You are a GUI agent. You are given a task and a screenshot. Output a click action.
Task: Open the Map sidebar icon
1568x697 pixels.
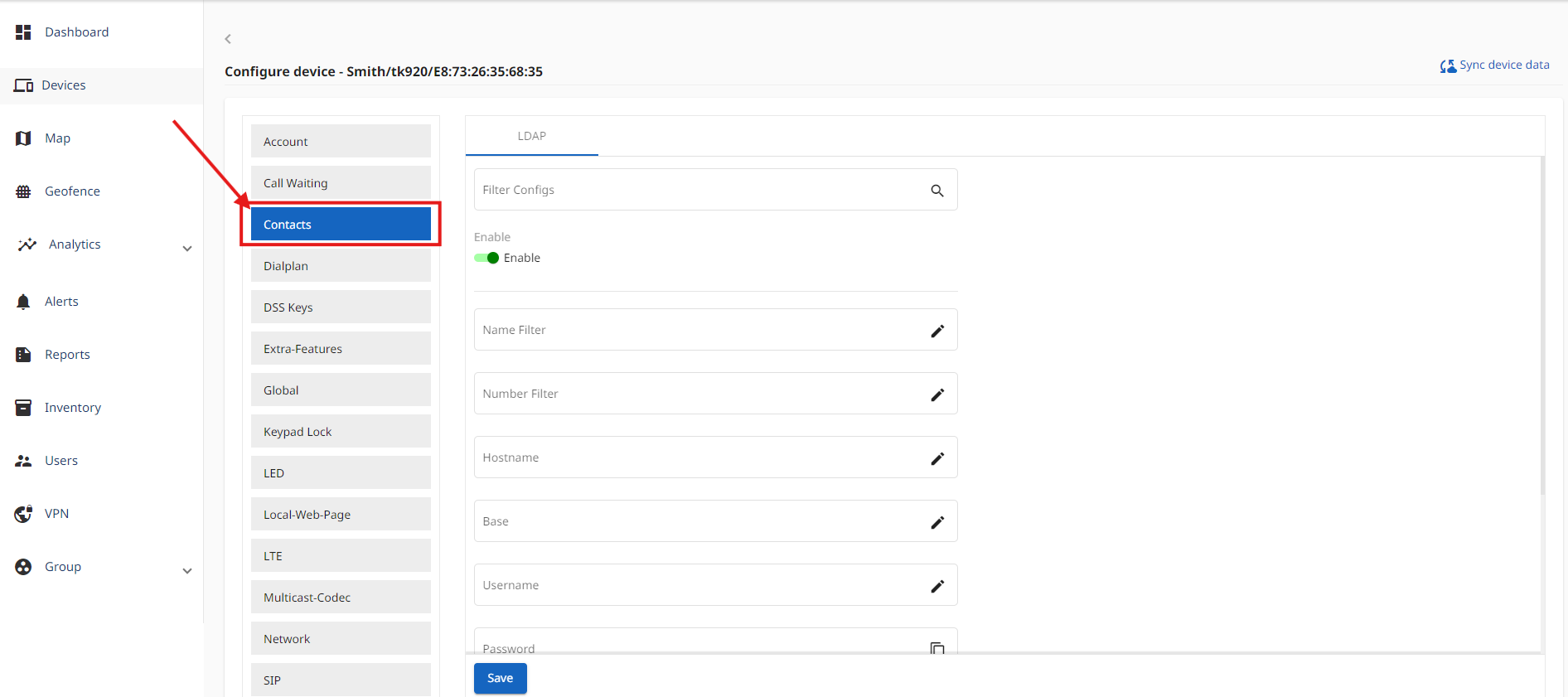click(23, 138)
